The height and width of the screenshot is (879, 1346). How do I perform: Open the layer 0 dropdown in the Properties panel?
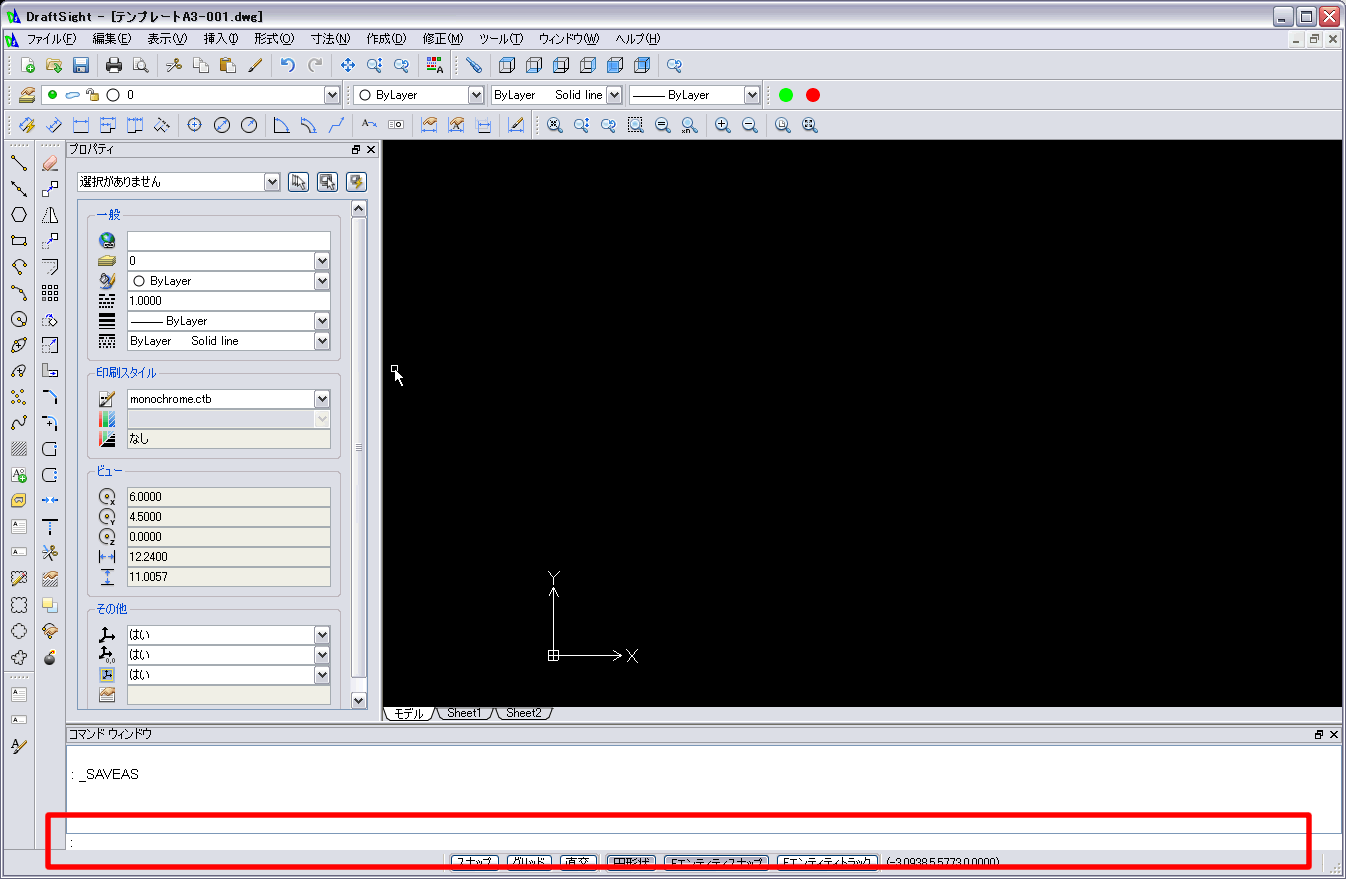tap(322, 260)
